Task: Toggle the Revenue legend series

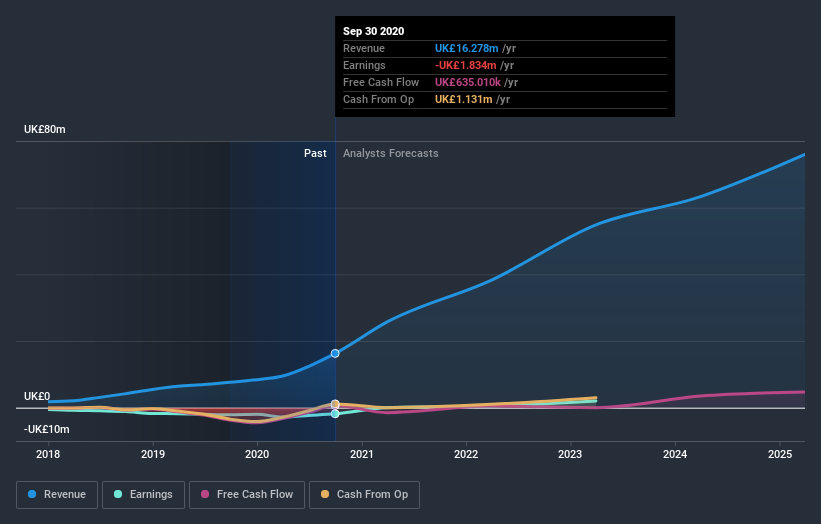Action: click(x=57, y=495)
